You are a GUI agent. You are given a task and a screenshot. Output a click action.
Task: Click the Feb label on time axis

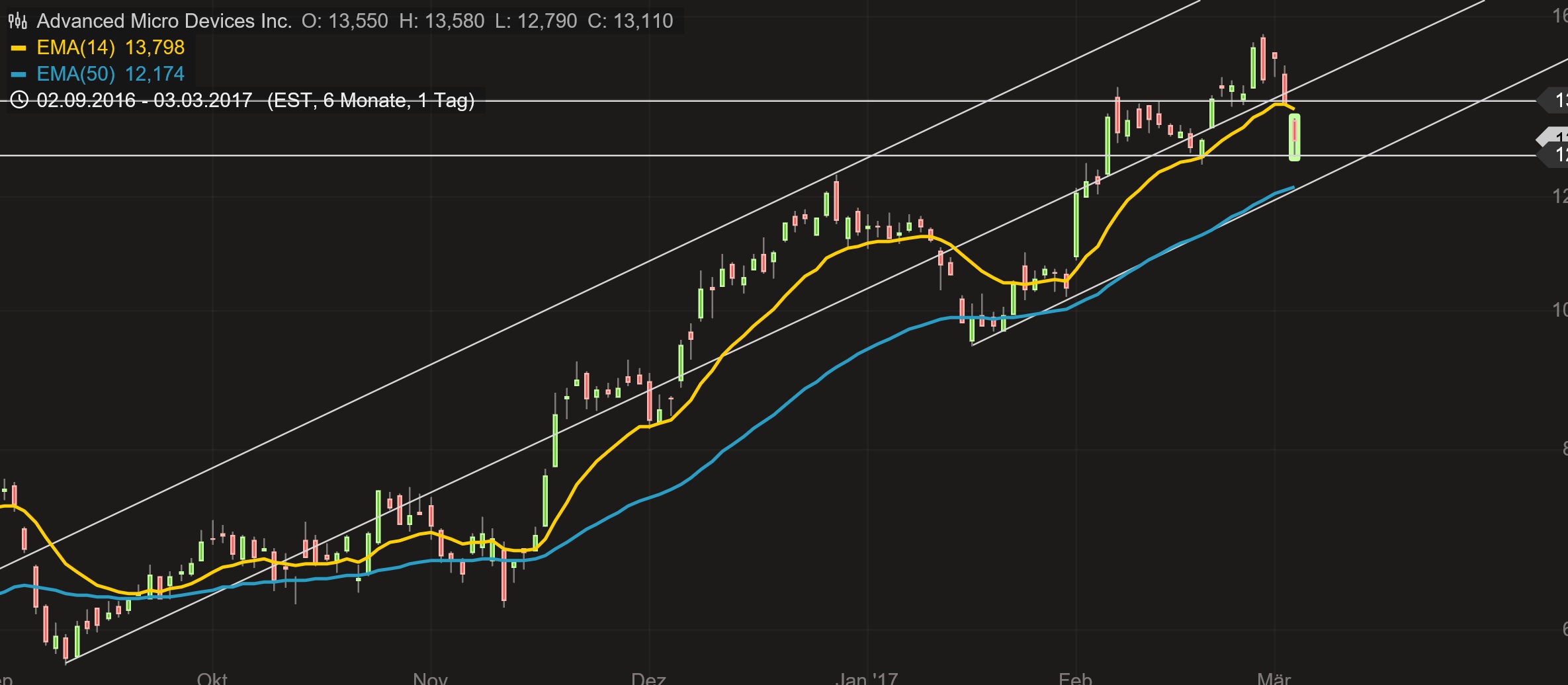click(1075, 678)
